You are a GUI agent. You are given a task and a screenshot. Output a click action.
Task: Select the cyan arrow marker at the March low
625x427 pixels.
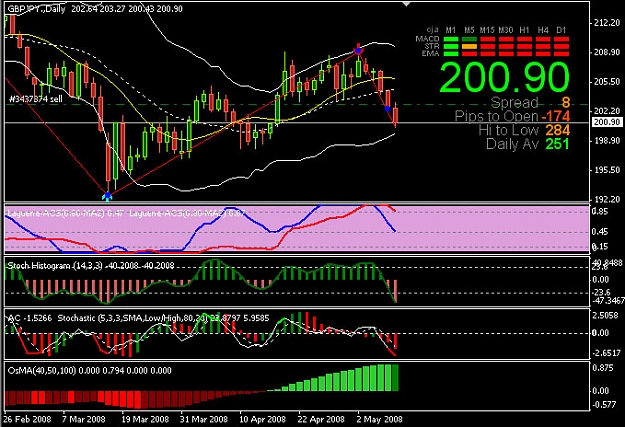point(107,196)
